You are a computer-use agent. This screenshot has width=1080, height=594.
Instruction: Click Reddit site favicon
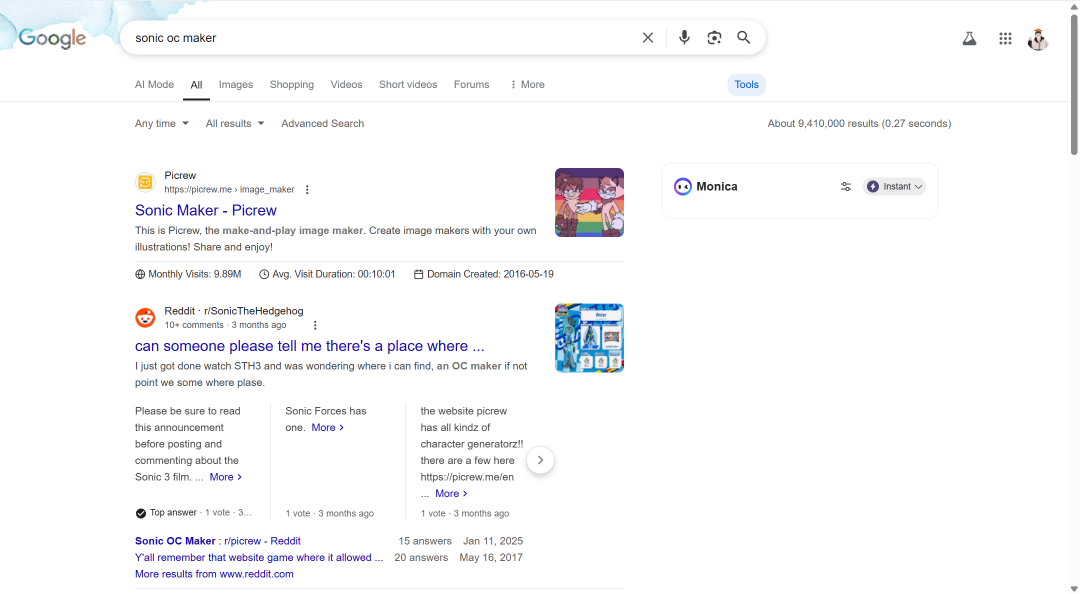point(145,318)
